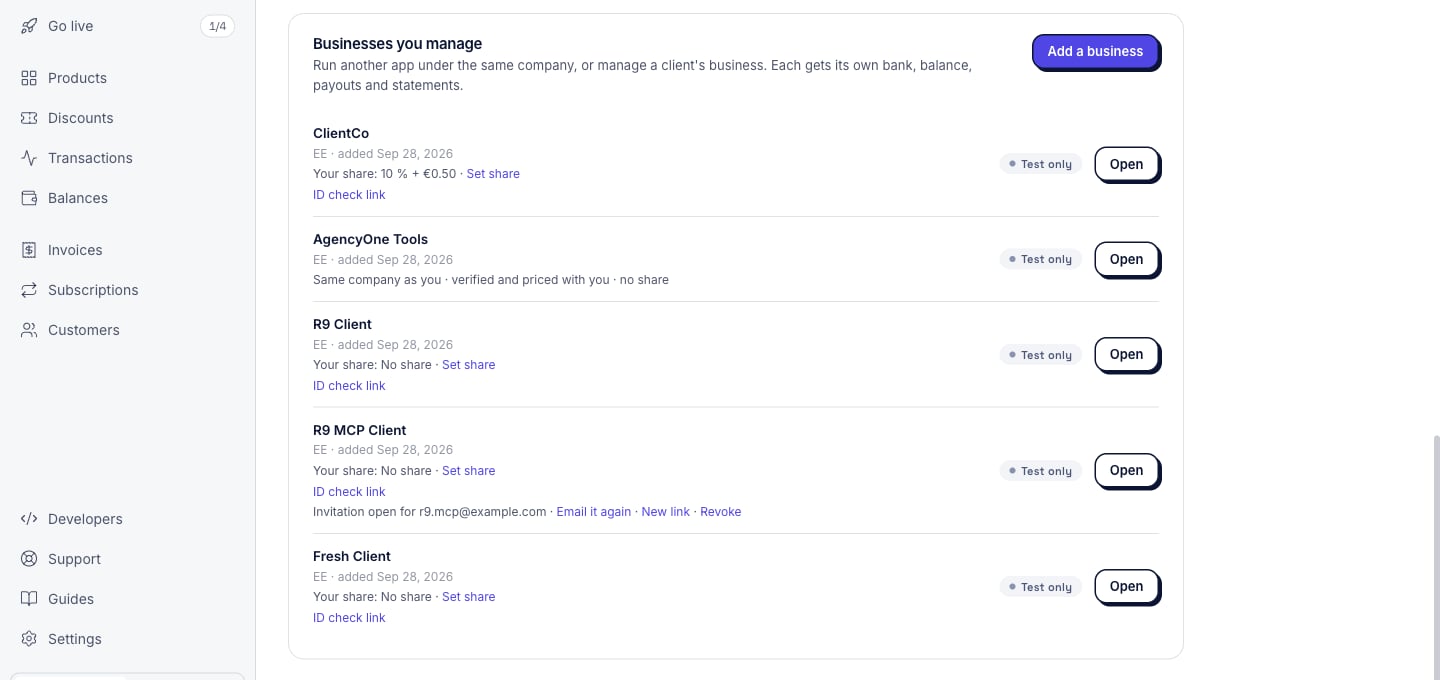
Task: Click the Support lifebuoy icon
Action: (29, 559)
